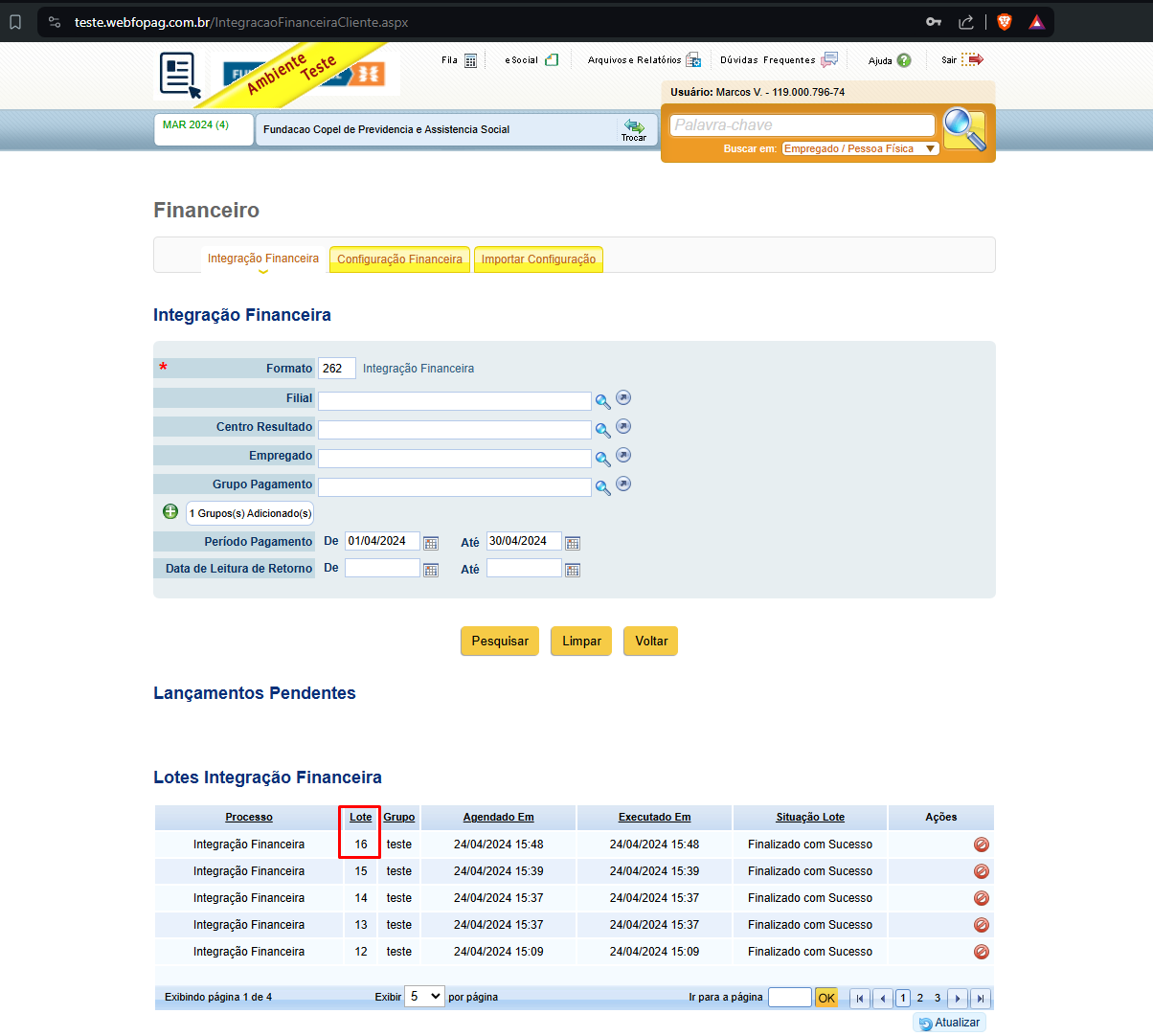Screen dimensions: 1153x1036
Task: Sort by Agendado Em column header
Action: coord(499,817)
